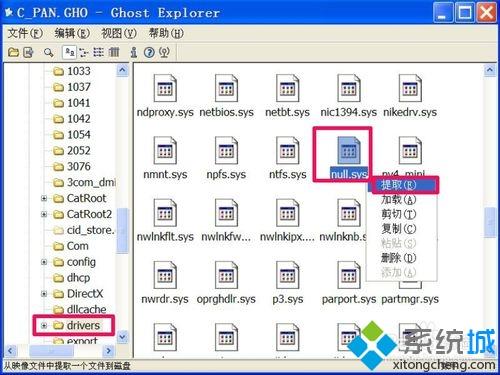Choose 删除(D) from the context menu
500x375 pixels.
point(402,258)
